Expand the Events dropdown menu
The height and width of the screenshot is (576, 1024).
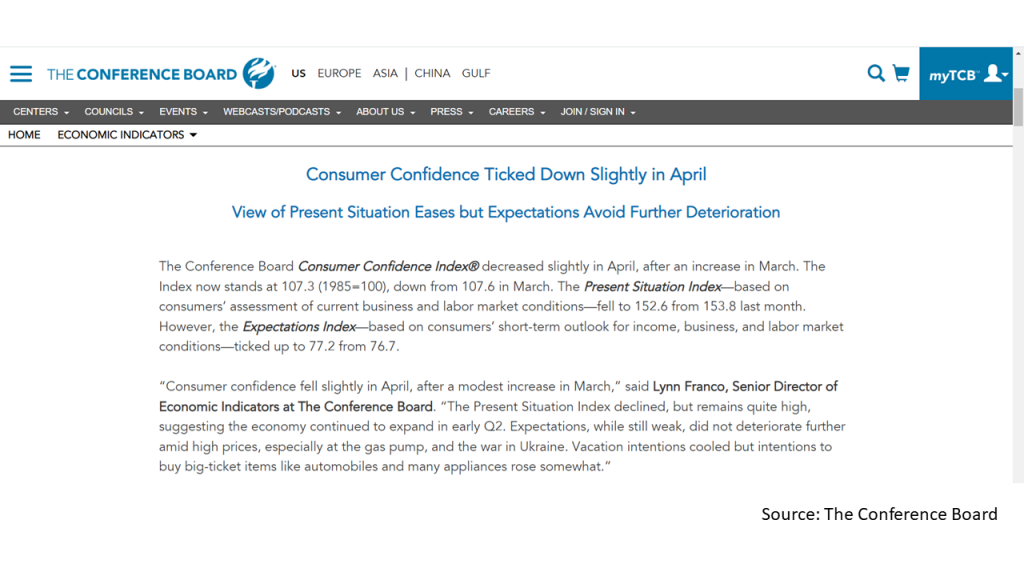(183, 112)
